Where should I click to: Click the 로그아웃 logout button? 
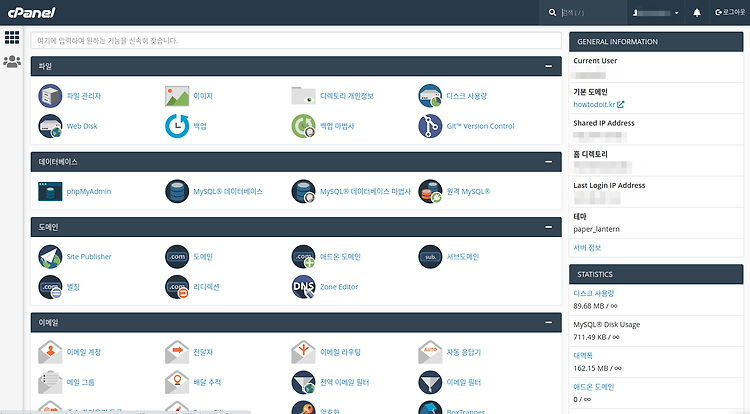pos(730,12)
